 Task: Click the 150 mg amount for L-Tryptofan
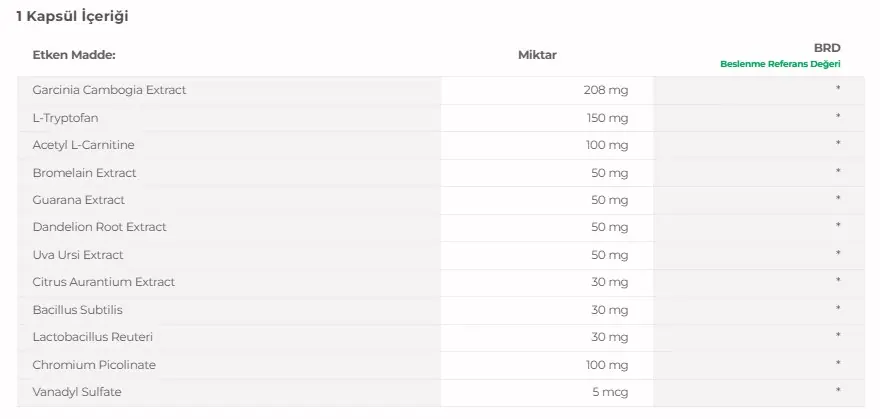coord(607,118)
